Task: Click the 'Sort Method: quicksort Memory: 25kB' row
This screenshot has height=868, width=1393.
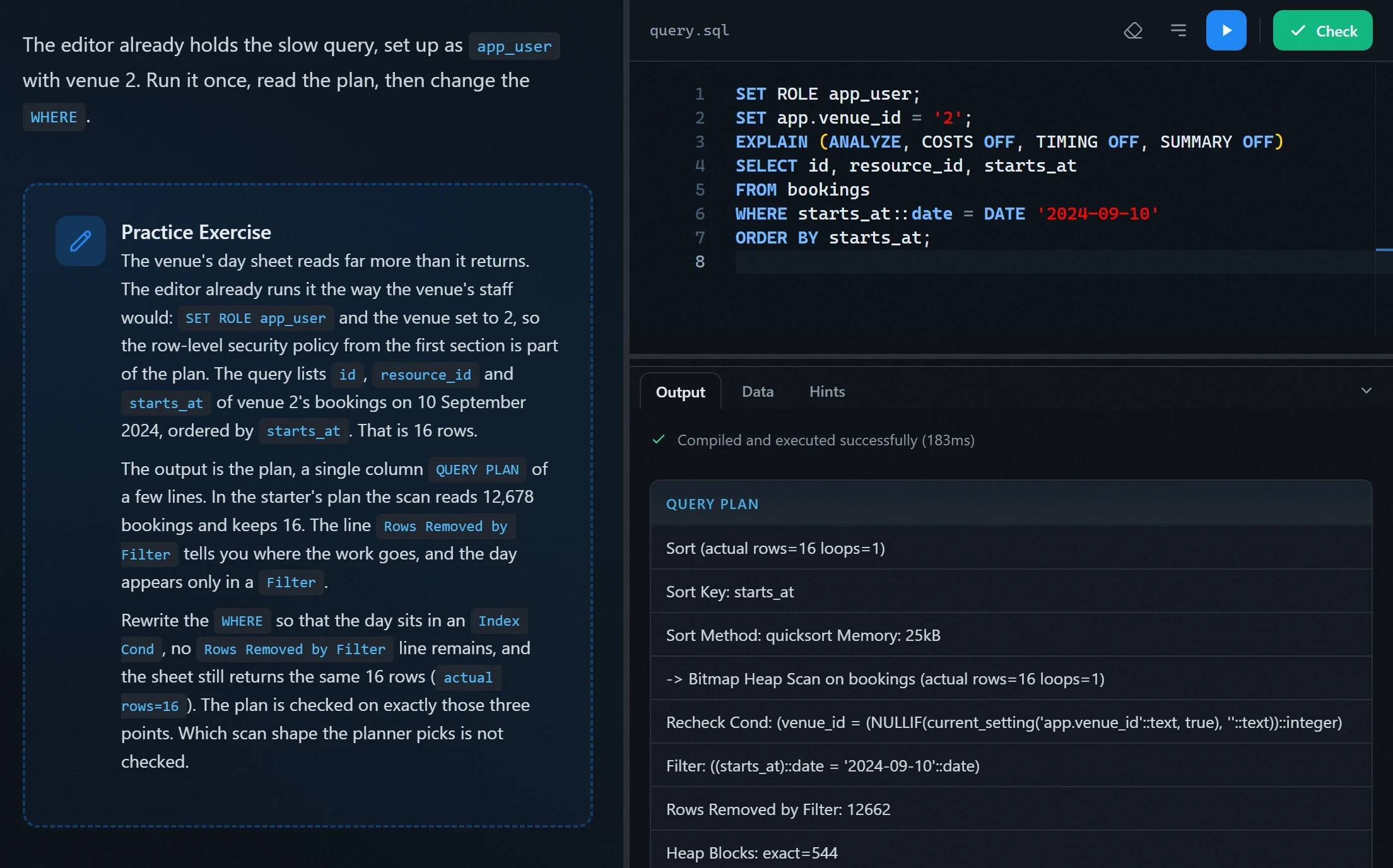Action: tap(1011, 635)
